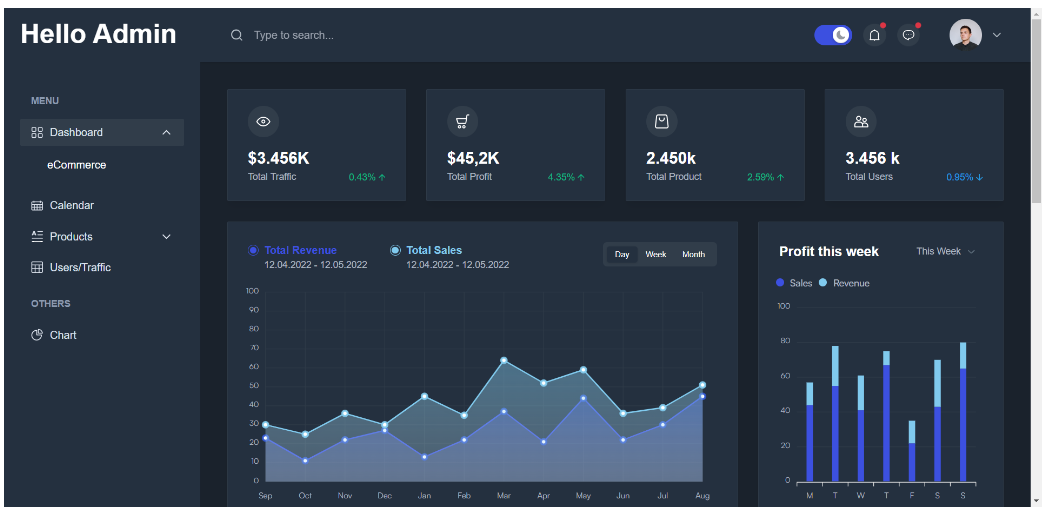This screenshot has width=1043, height=516.
Task: Click the Users/Traffic table icon in sidebar
Action: pos(37,267)
